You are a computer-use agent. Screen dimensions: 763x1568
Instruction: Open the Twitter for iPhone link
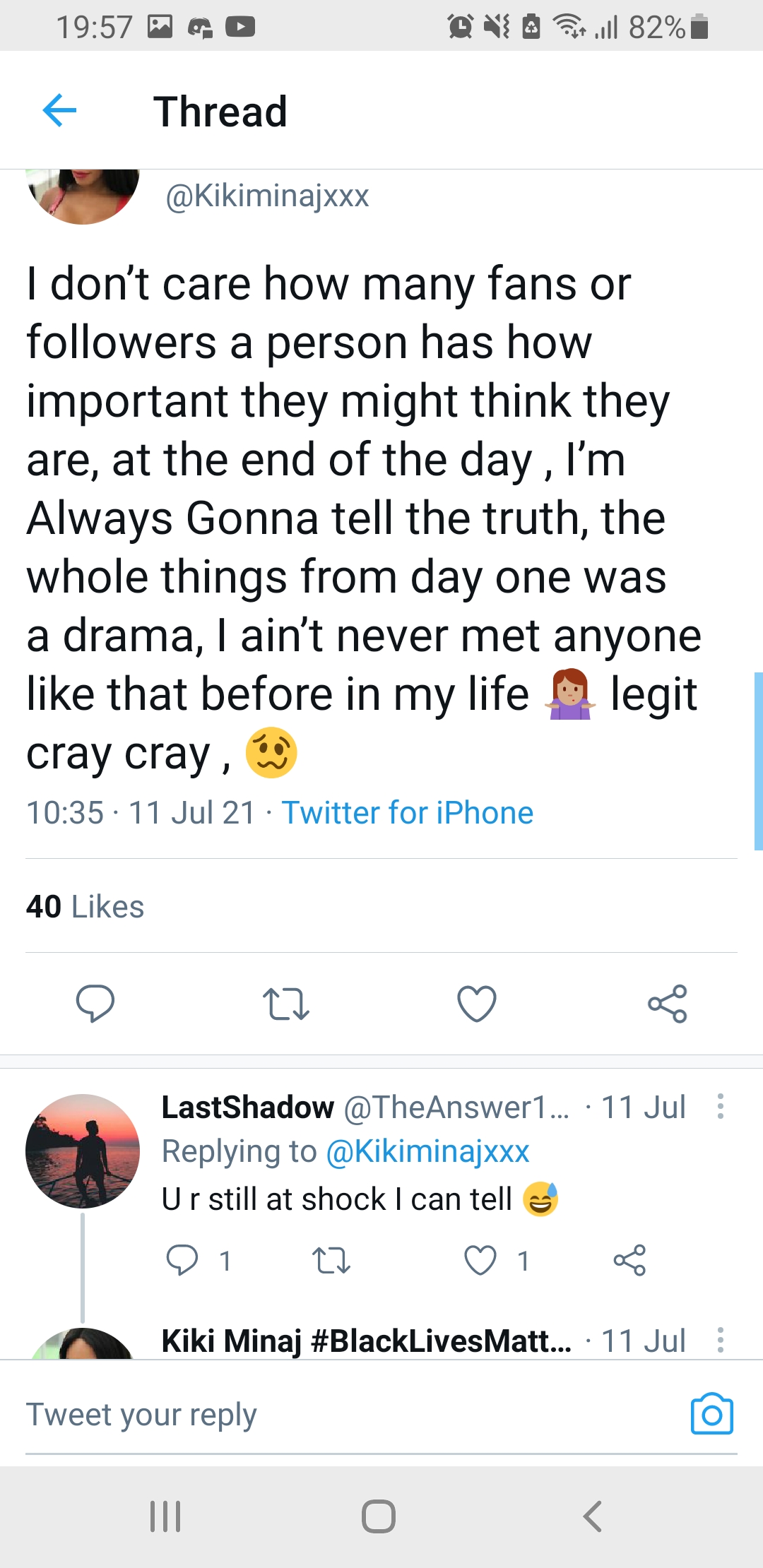point(407,812)
